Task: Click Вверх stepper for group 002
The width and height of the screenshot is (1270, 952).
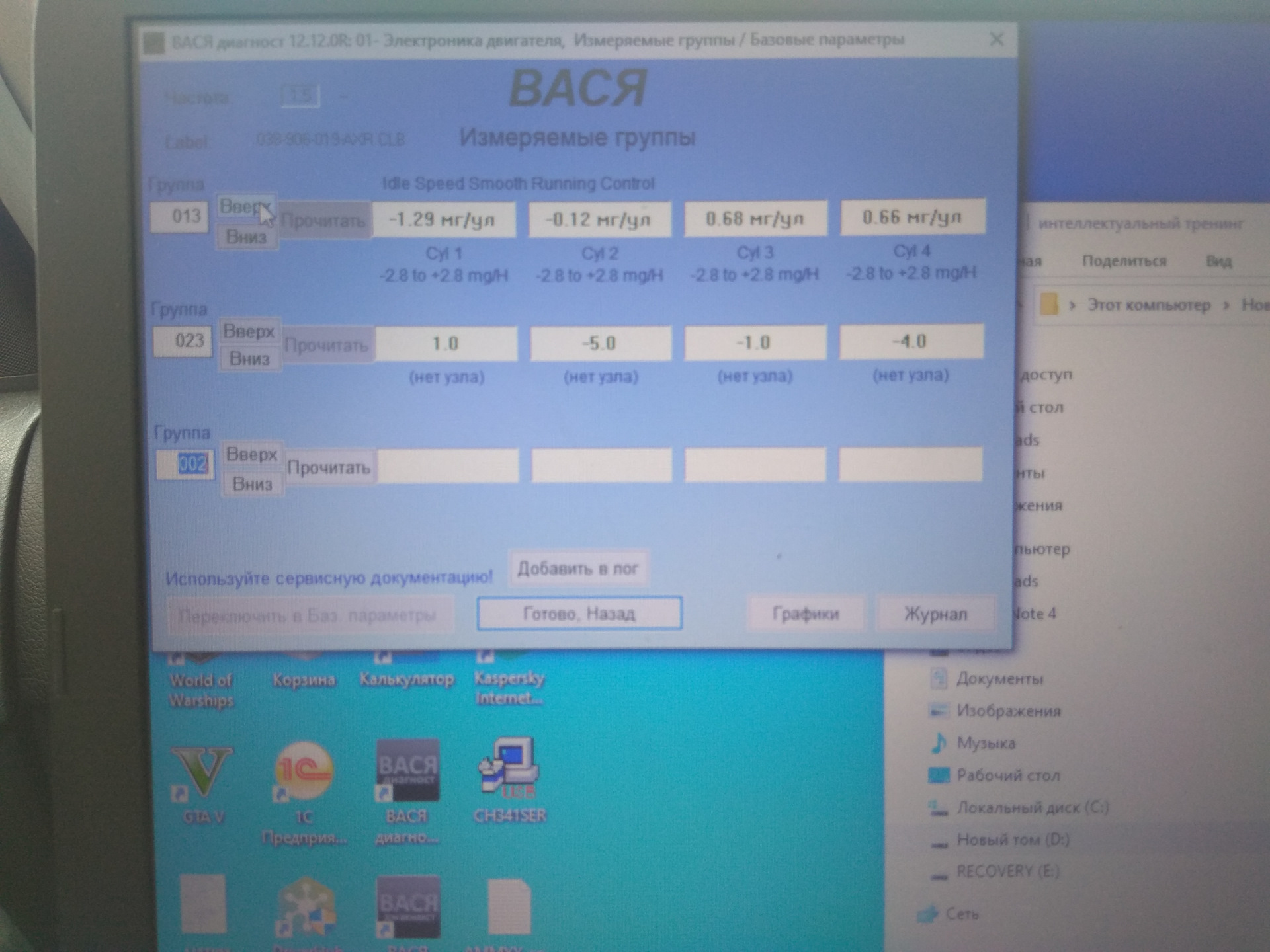Action: 251,454
